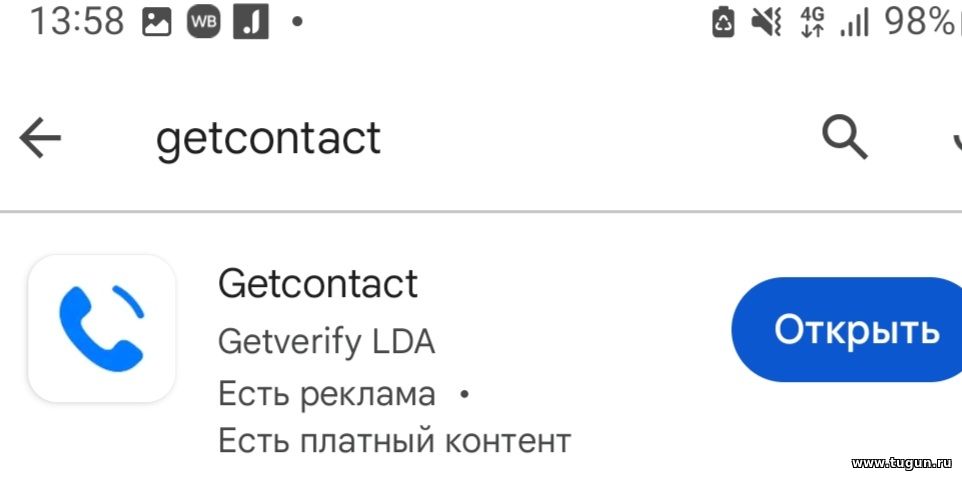
Task: Tap the battery saver recycle icon
Action: tap(723, 24)
